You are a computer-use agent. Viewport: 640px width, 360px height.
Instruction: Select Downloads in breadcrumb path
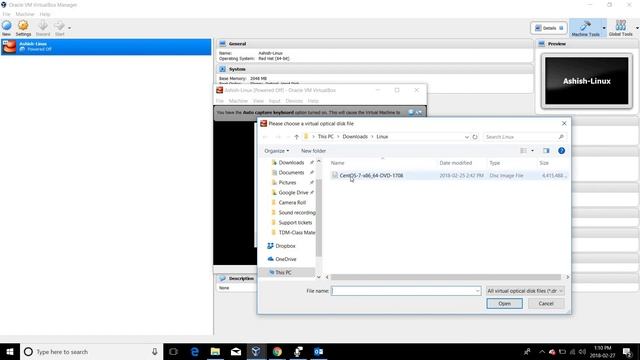pyautogui.click(x=355, y=137)
